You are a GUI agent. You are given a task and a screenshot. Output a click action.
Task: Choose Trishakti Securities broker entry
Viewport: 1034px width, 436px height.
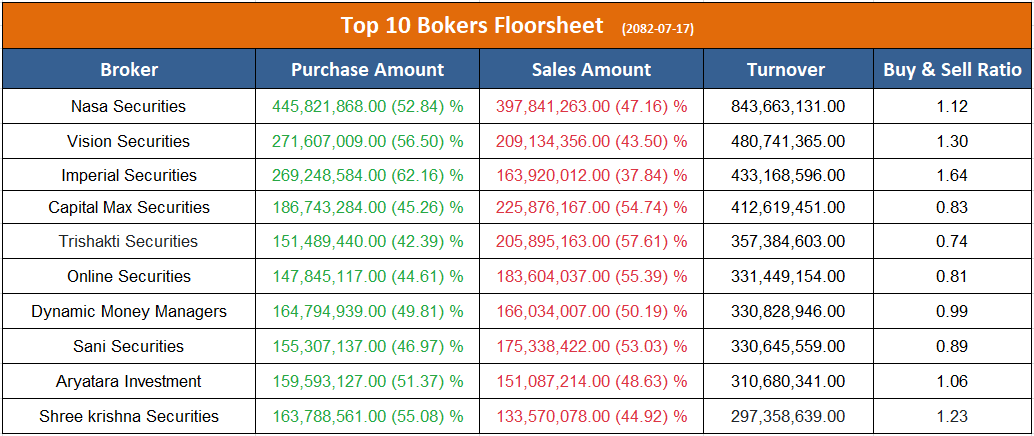coord(129,241)
